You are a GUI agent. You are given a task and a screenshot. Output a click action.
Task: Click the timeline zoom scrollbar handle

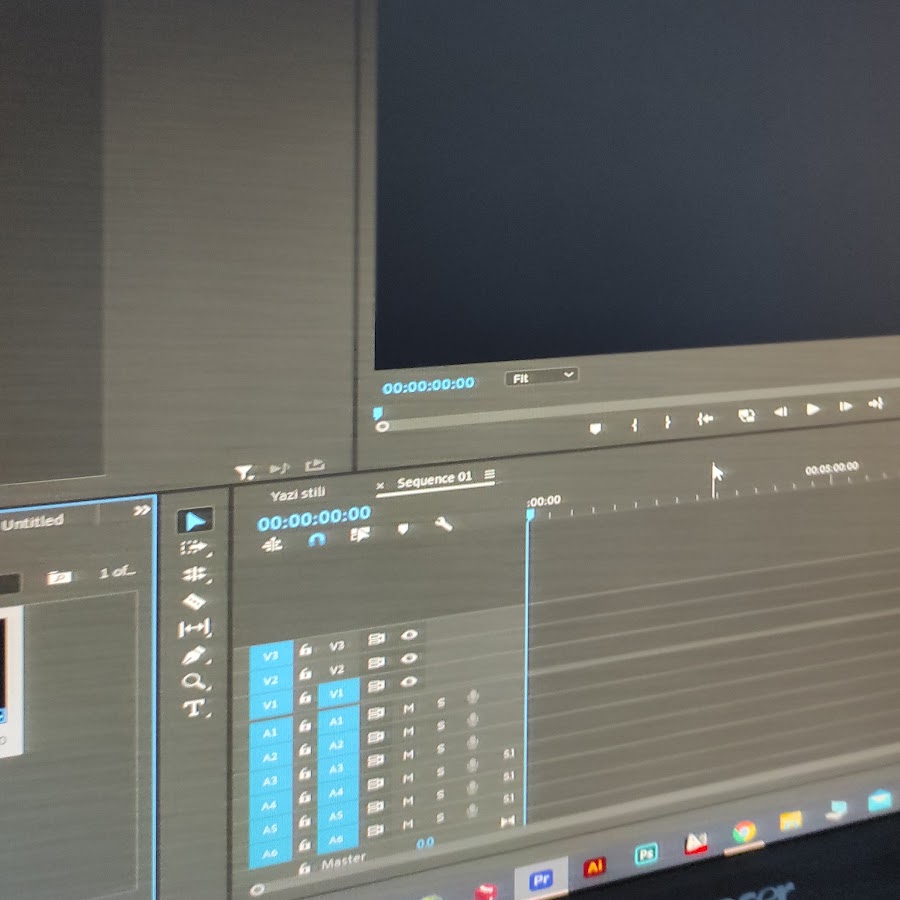coord(258,890)
